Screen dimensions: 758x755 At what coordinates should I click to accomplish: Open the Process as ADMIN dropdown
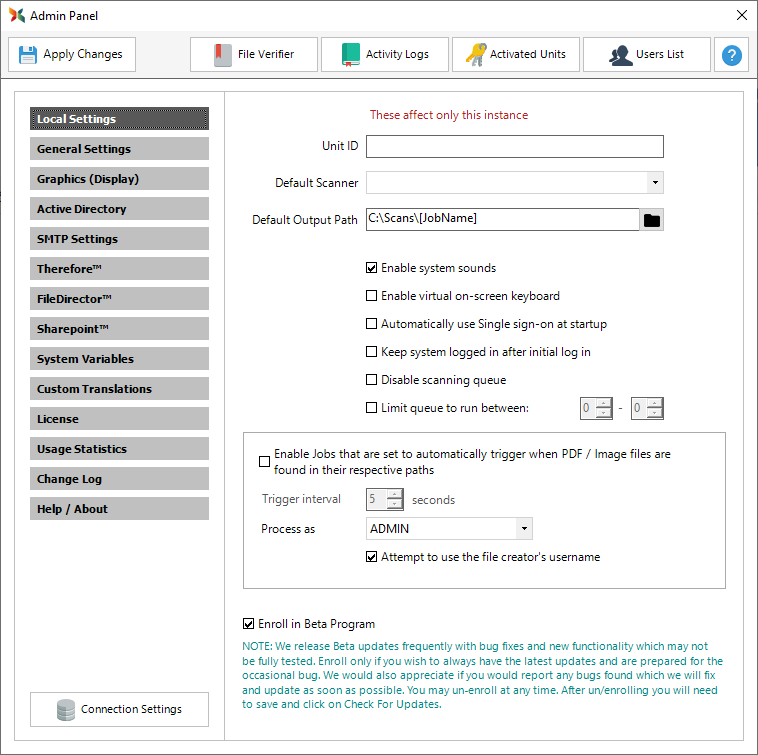point(524,529)
